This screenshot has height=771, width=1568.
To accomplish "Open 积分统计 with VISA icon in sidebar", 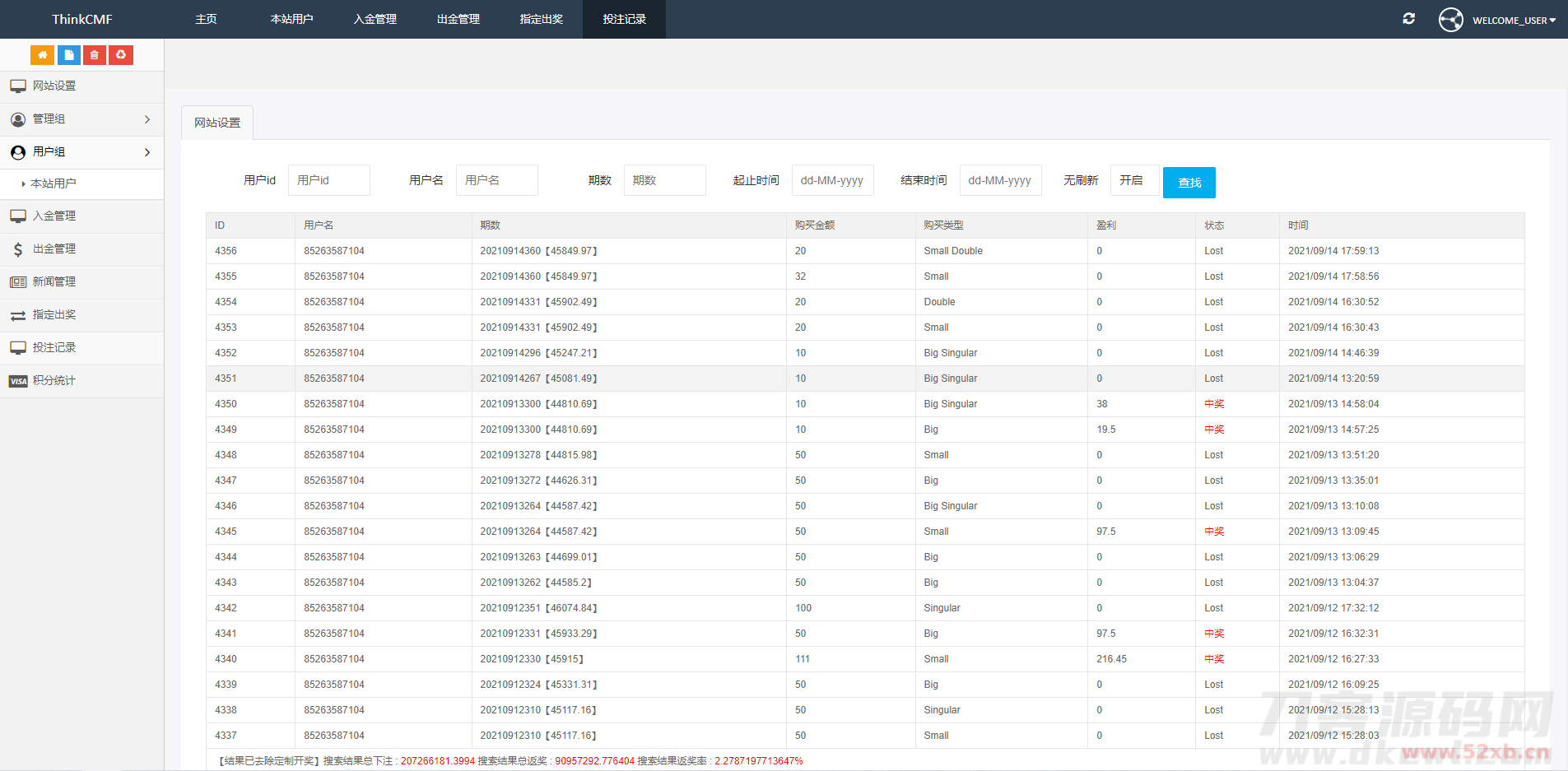I will coord(54,380).
